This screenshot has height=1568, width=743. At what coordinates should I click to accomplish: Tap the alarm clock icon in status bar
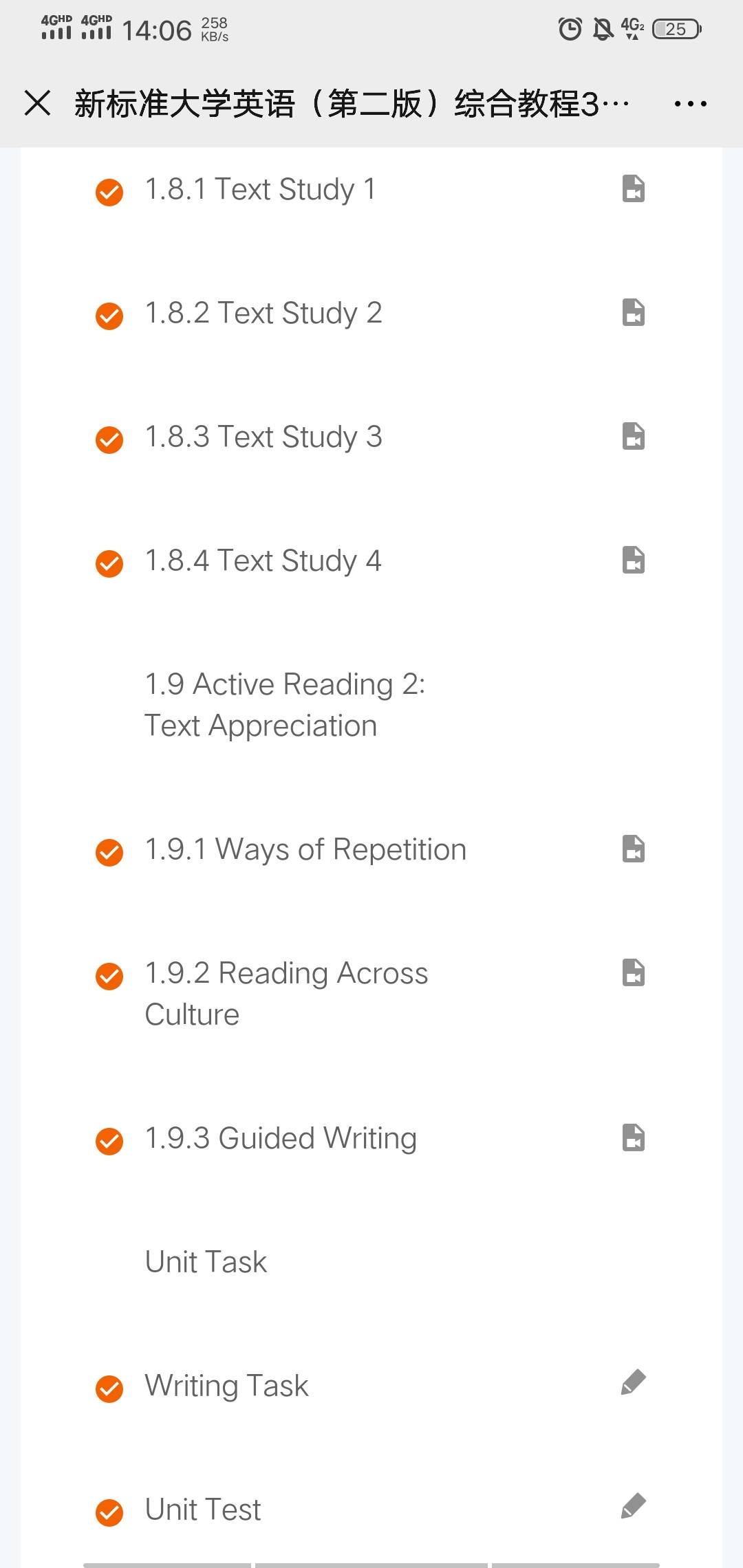[570, 29]
